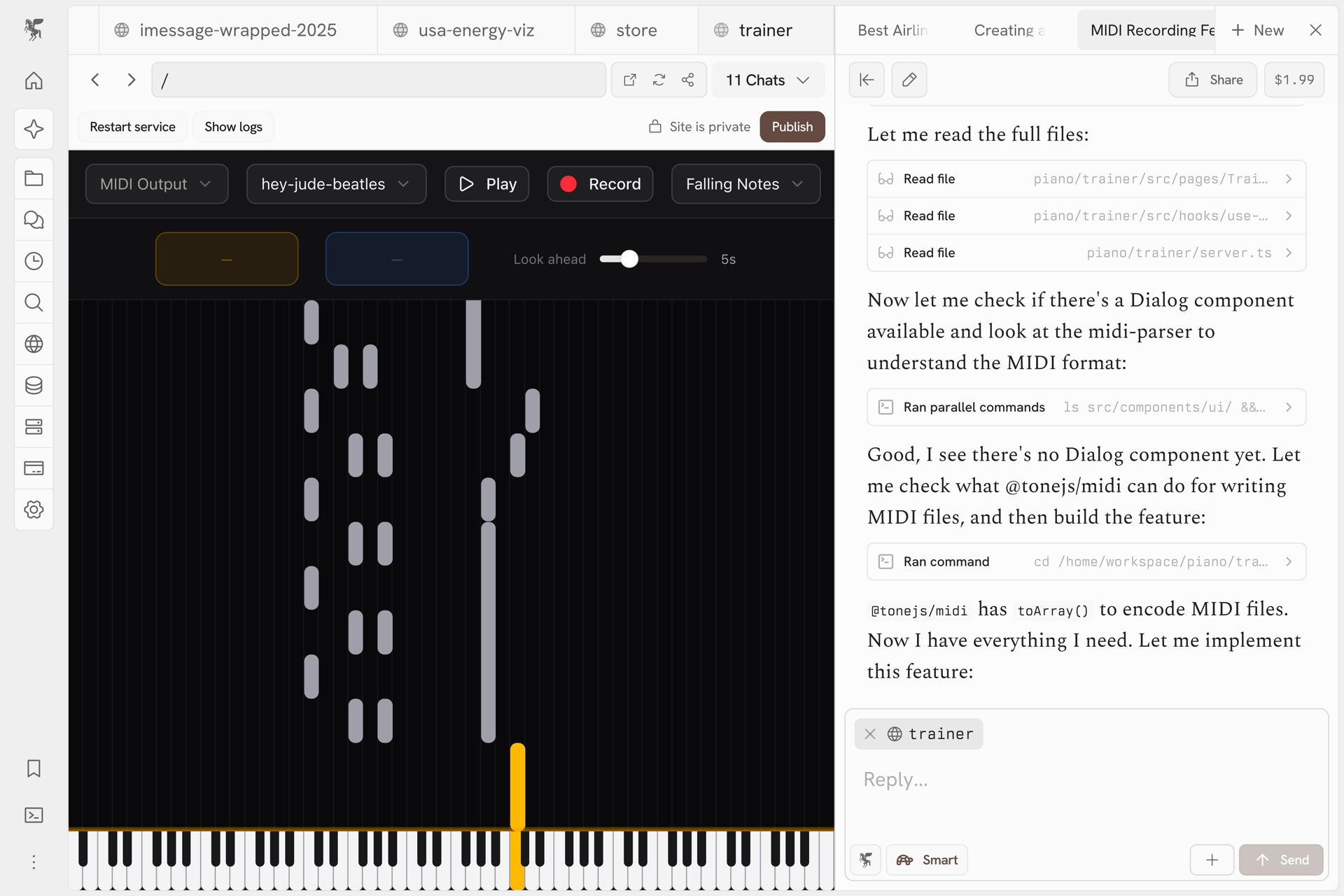Collapse the chat panel with the left-arrow icon

point(866,80)
